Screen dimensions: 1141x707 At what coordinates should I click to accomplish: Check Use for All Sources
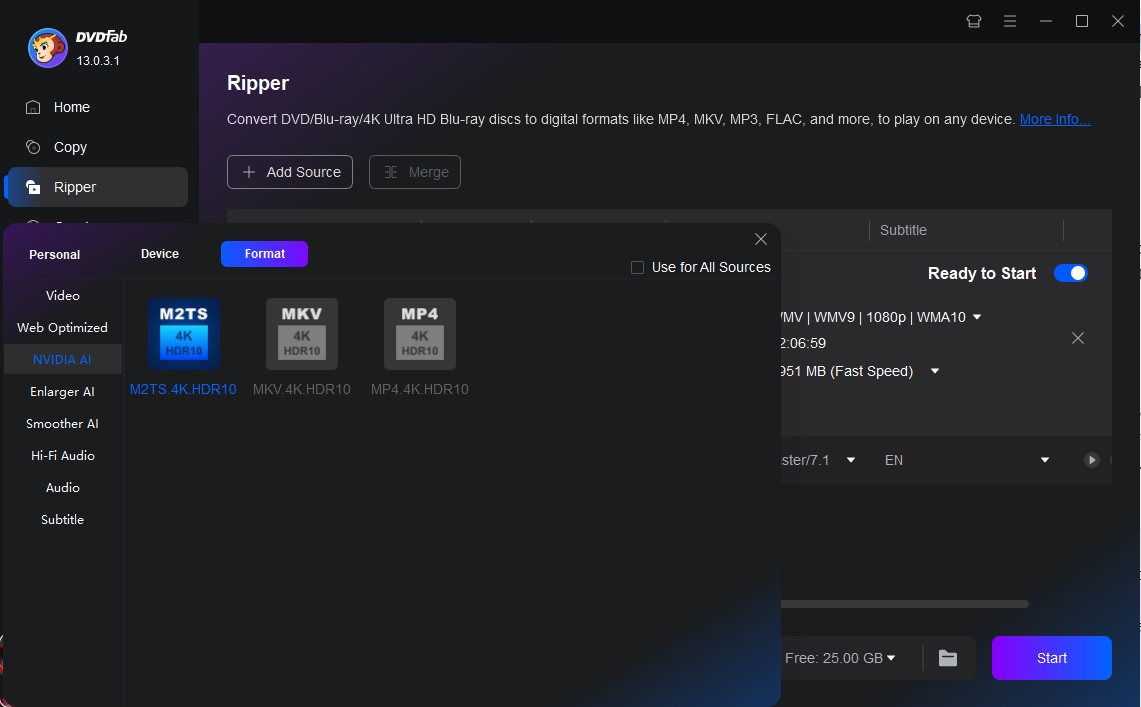coord(637,267)
